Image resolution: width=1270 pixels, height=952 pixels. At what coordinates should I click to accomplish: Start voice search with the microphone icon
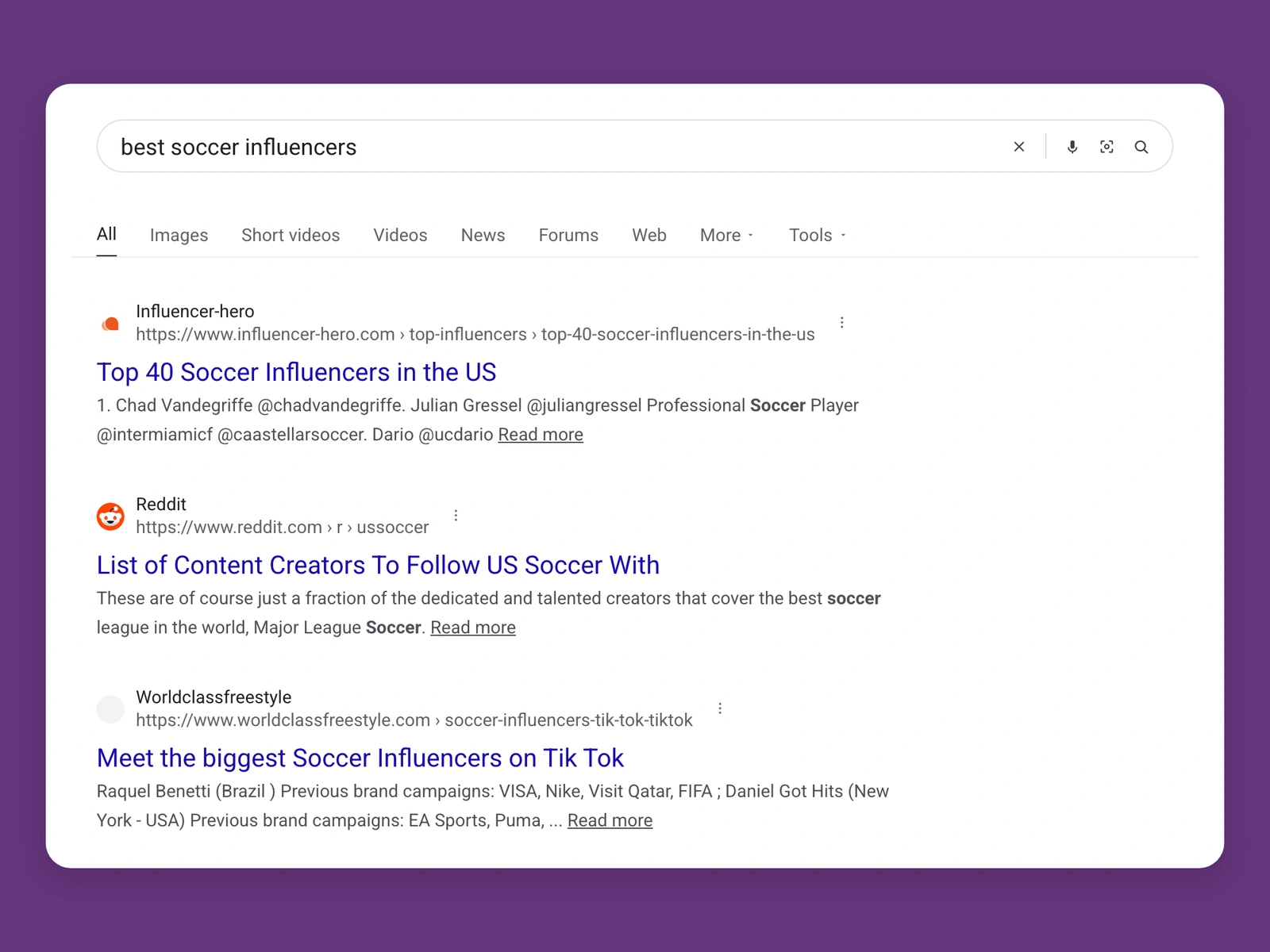pyautogui.click(x=1072, y=147)
